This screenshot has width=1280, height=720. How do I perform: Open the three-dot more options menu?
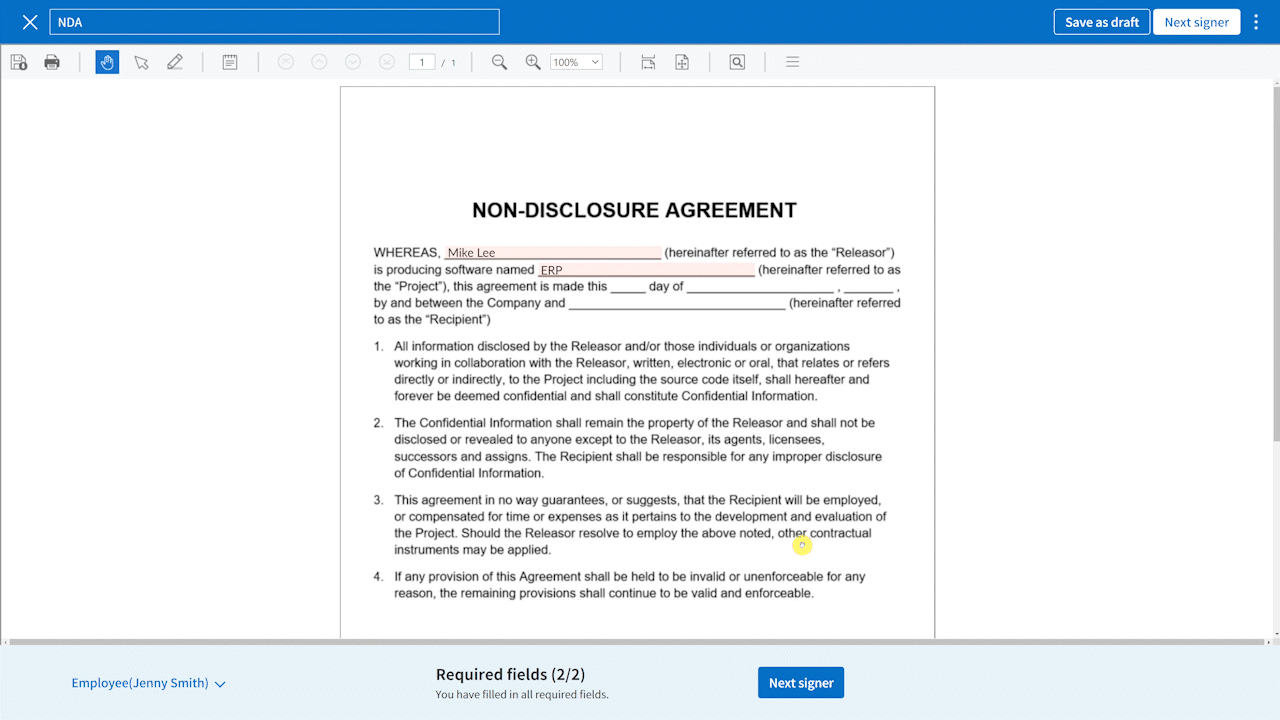(1257, 22)
